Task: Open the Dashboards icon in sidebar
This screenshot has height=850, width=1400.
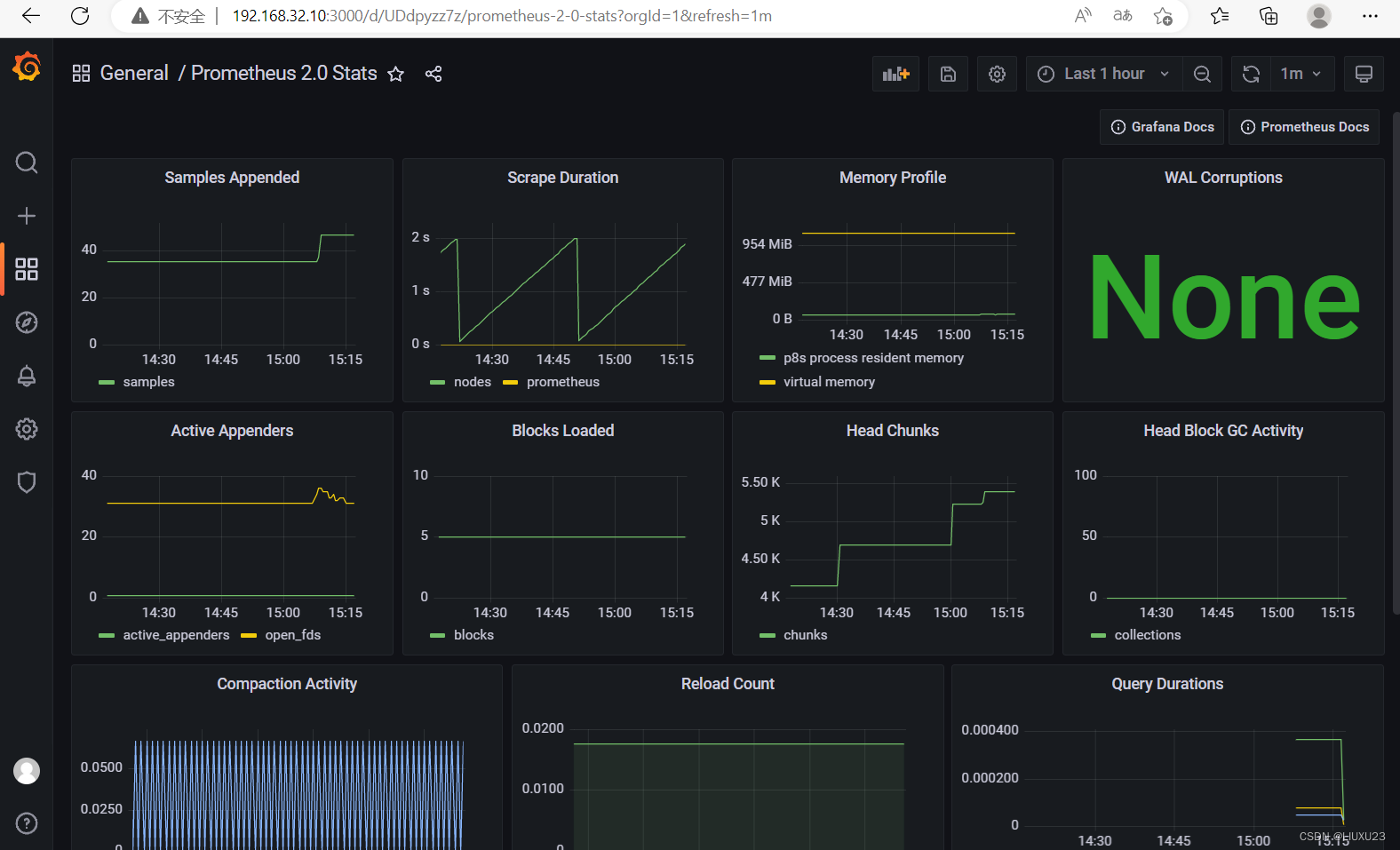Action: pos(27,269)
